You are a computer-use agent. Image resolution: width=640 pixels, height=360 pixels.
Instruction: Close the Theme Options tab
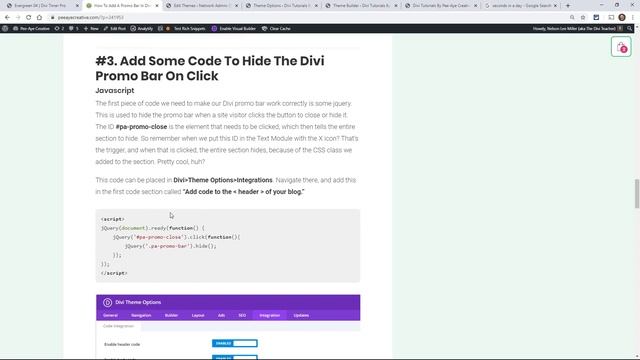pyautogui.click(x=316, y=6)
